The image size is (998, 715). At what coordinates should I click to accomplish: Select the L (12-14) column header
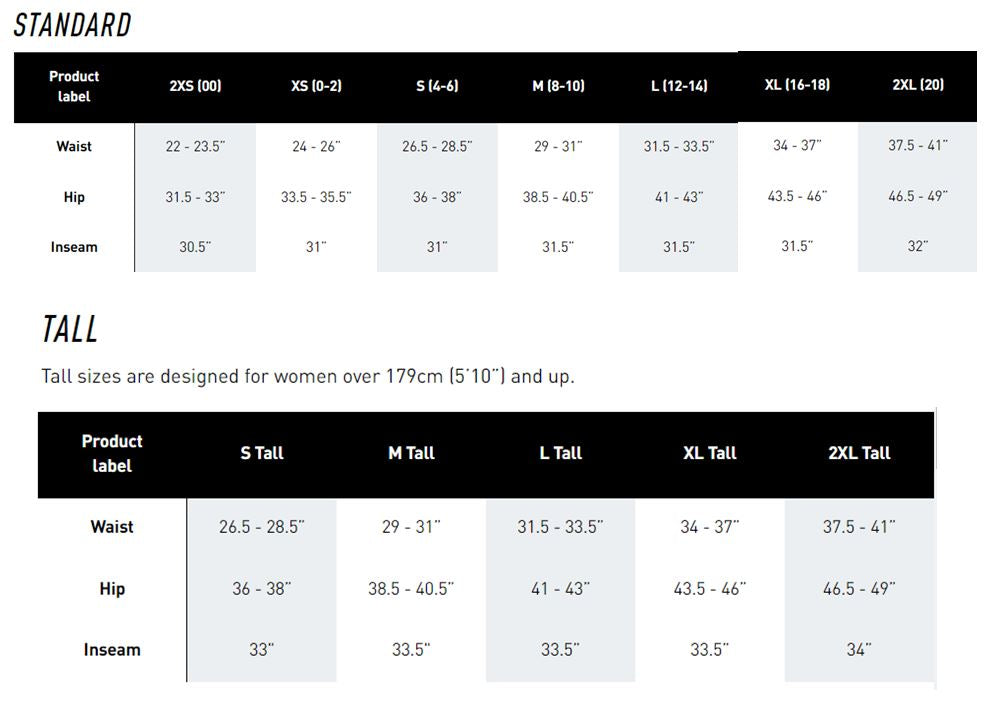coord(679,86)
